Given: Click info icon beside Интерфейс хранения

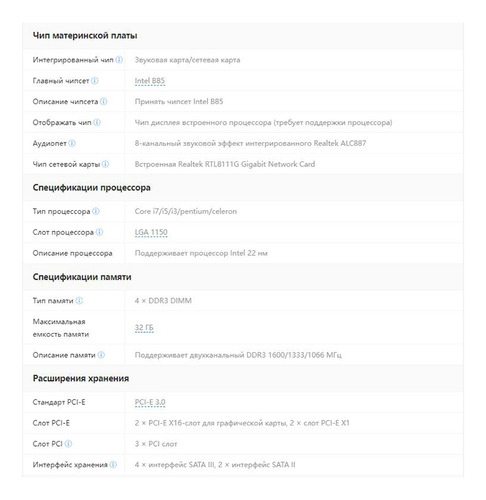Looking at the screenshot, I should click(x=113, y=464).
